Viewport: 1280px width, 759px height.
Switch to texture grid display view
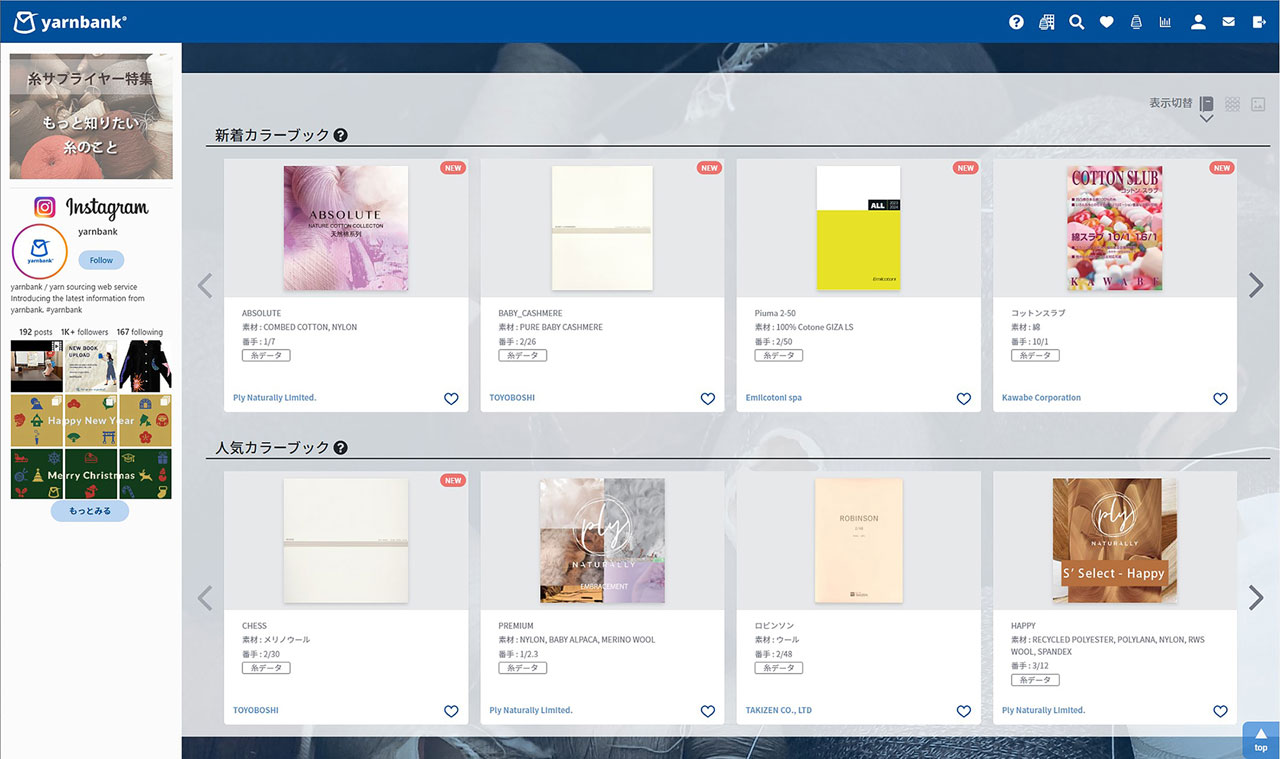tap(1232, 103)
